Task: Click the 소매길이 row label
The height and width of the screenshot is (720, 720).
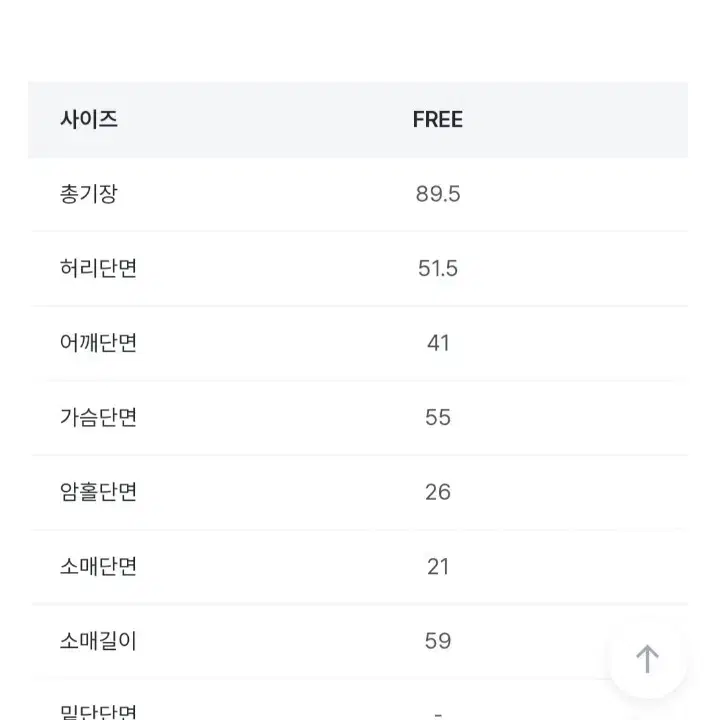Action: (x=98, y=641)
